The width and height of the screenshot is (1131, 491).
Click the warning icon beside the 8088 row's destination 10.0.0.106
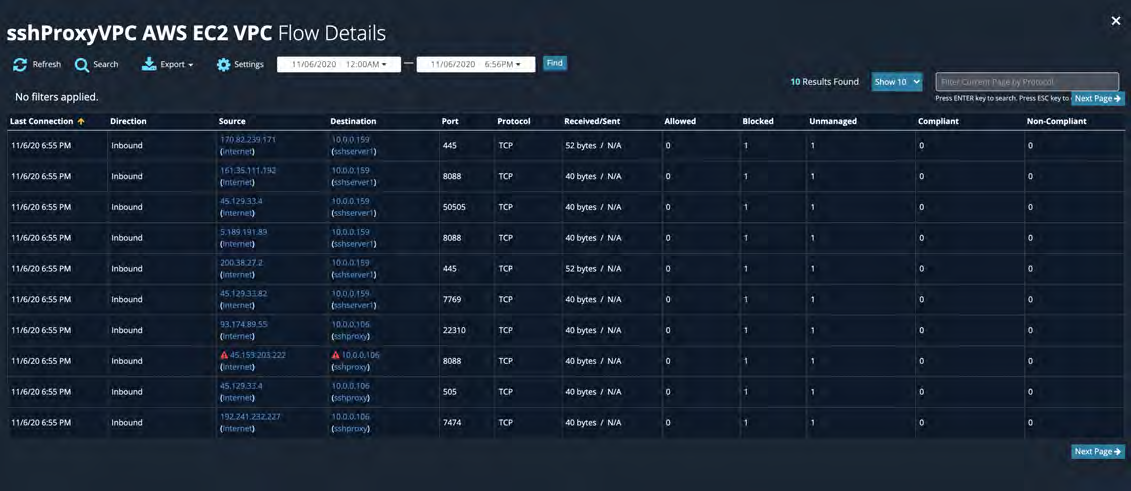click(335, 355)
